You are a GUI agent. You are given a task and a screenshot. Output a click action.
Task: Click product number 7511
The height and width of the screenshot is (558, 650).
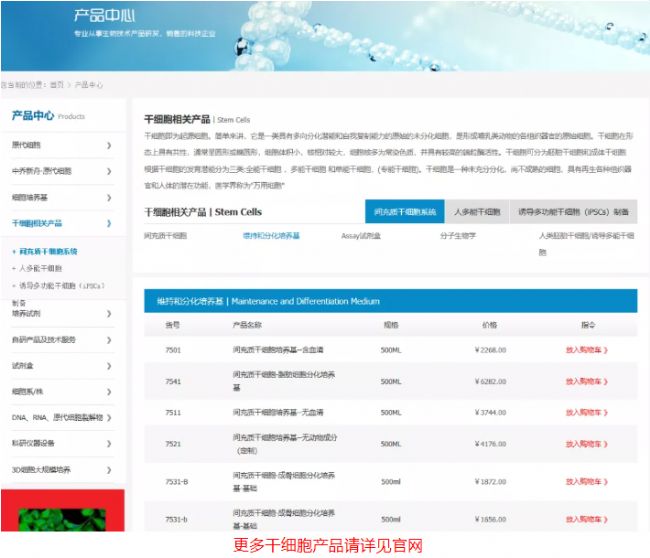pos(173,412)
